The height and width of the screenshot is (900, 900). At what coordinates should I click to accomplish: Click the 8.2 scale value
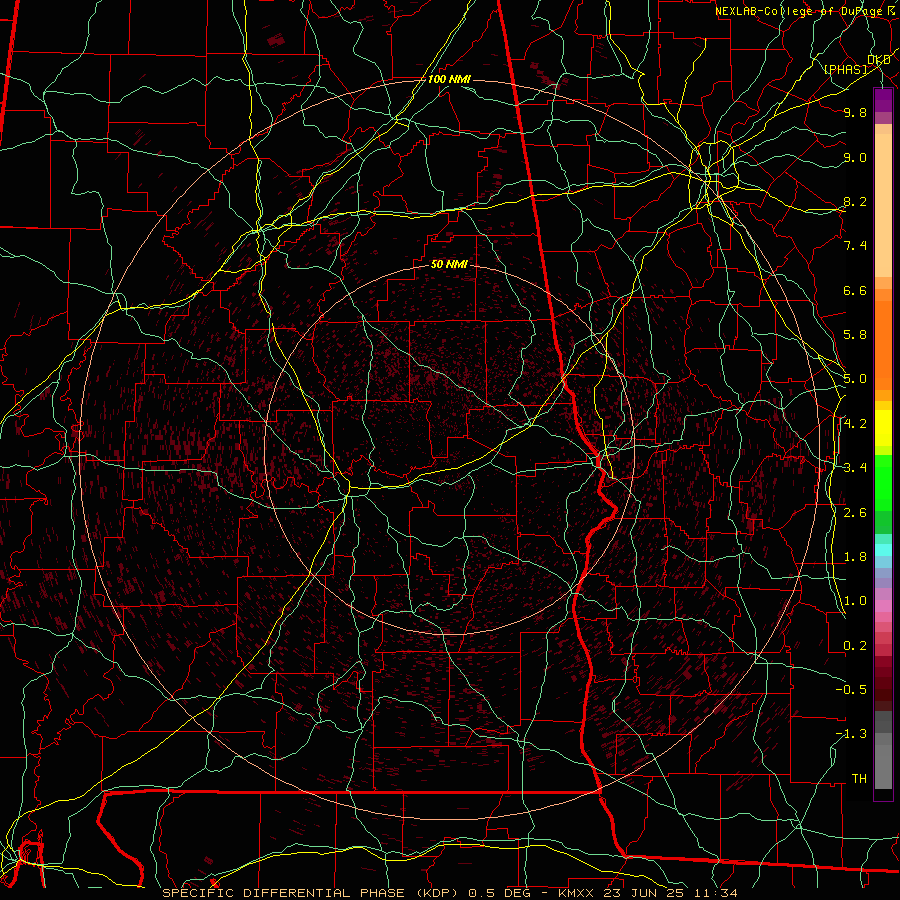[855, 201]
